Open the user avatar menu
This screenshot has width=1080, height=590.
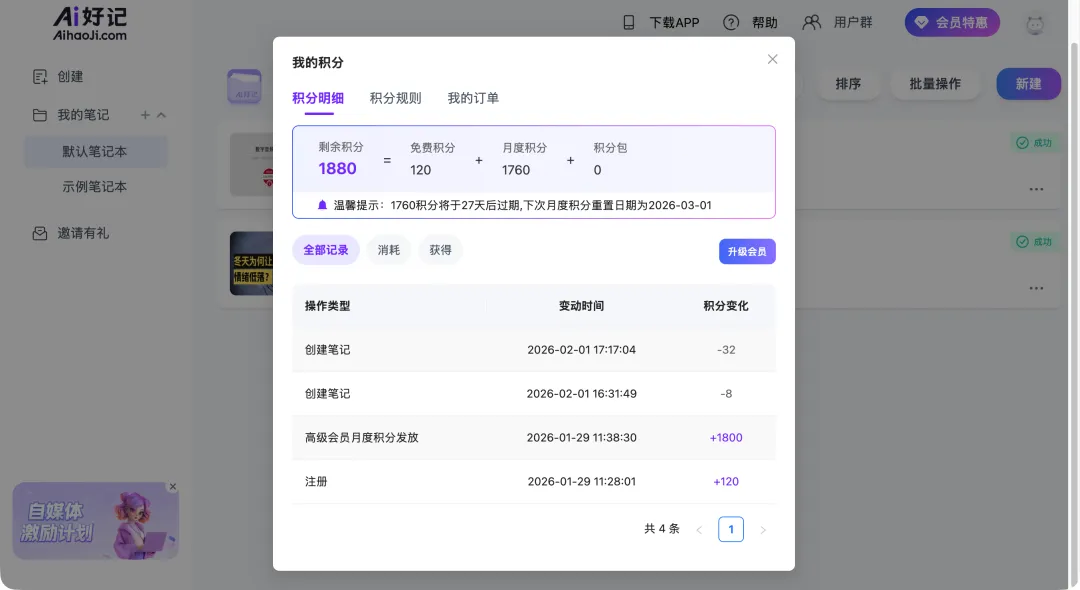click(1035, 23)
